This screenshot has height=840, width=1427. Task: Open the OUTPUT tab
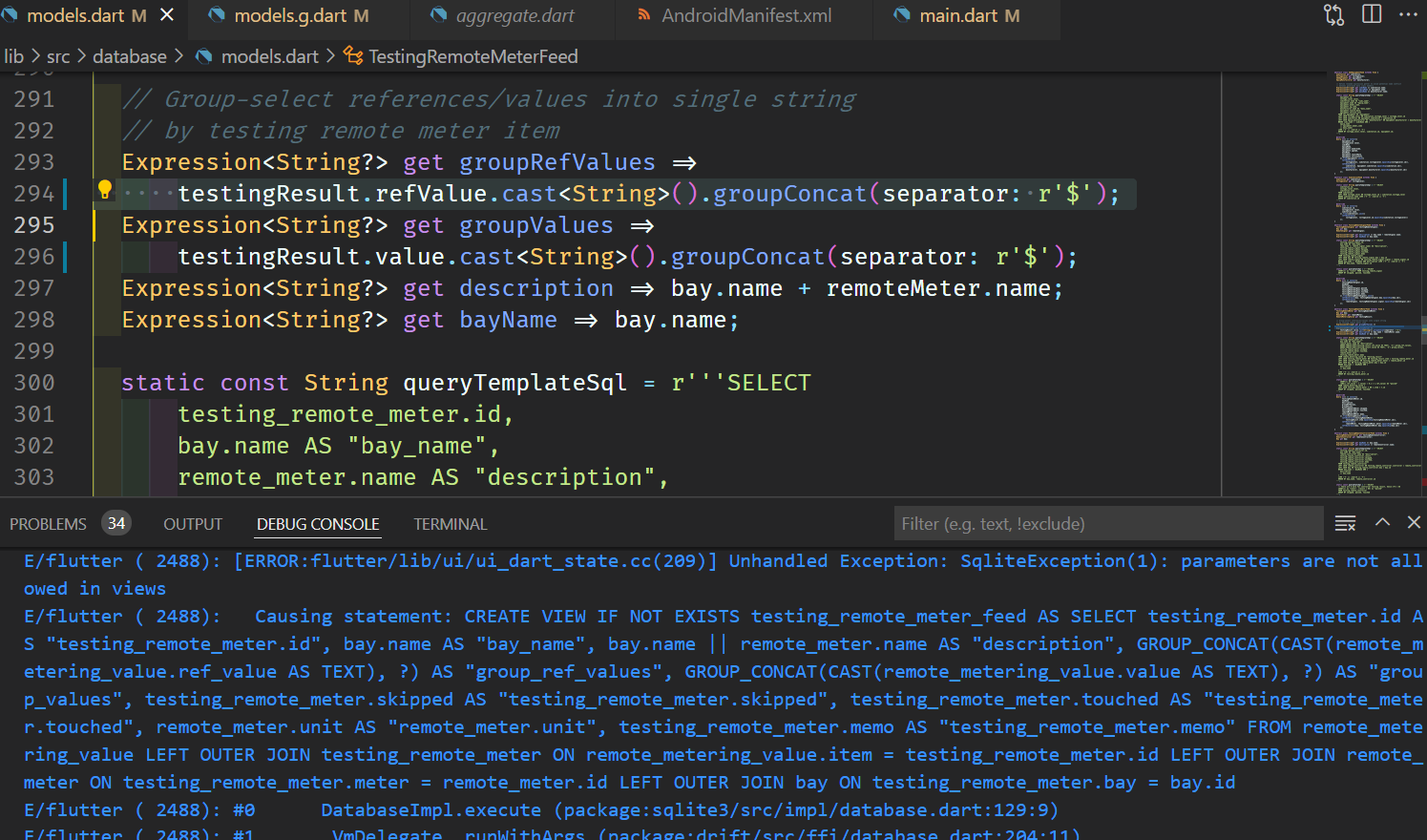pos(192,523)
